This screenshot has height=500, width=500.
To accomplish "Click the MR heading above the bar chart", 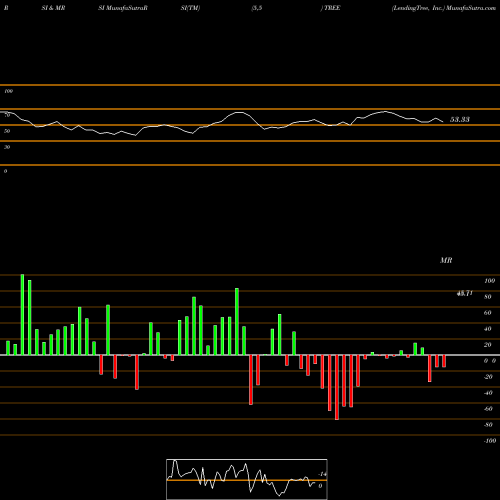I will point(446,260).
